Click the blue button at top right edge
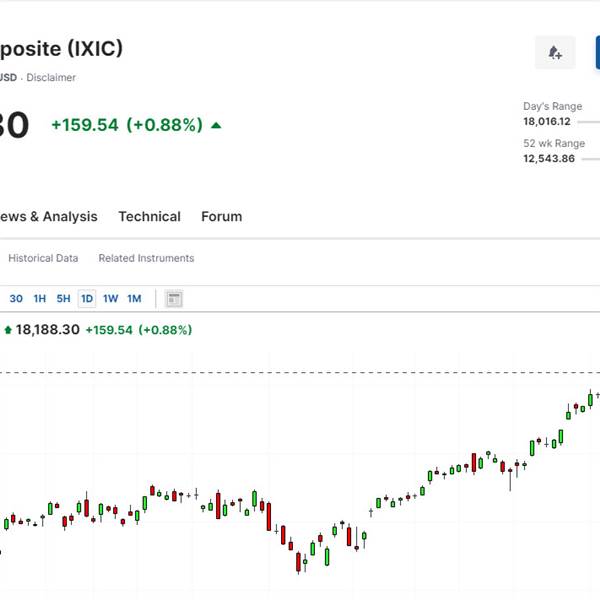 (597, 52)
